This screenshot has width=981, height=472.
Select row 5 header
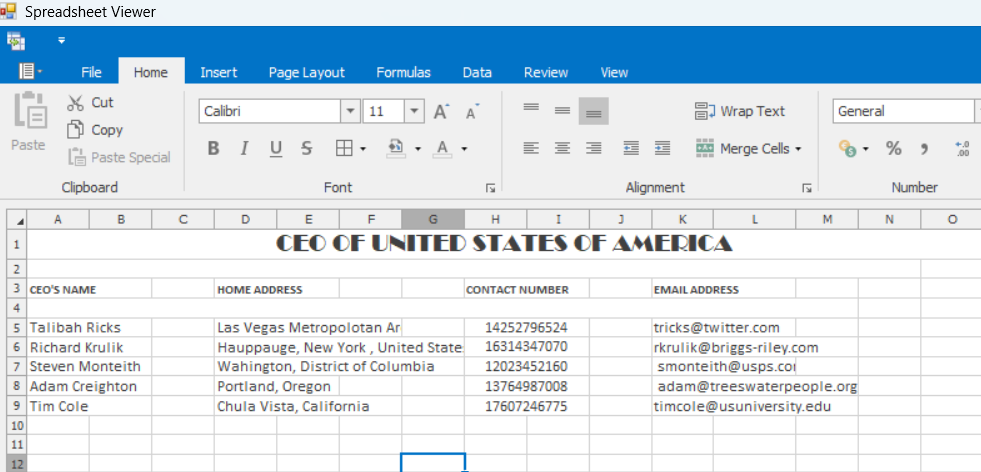(17, 327)
